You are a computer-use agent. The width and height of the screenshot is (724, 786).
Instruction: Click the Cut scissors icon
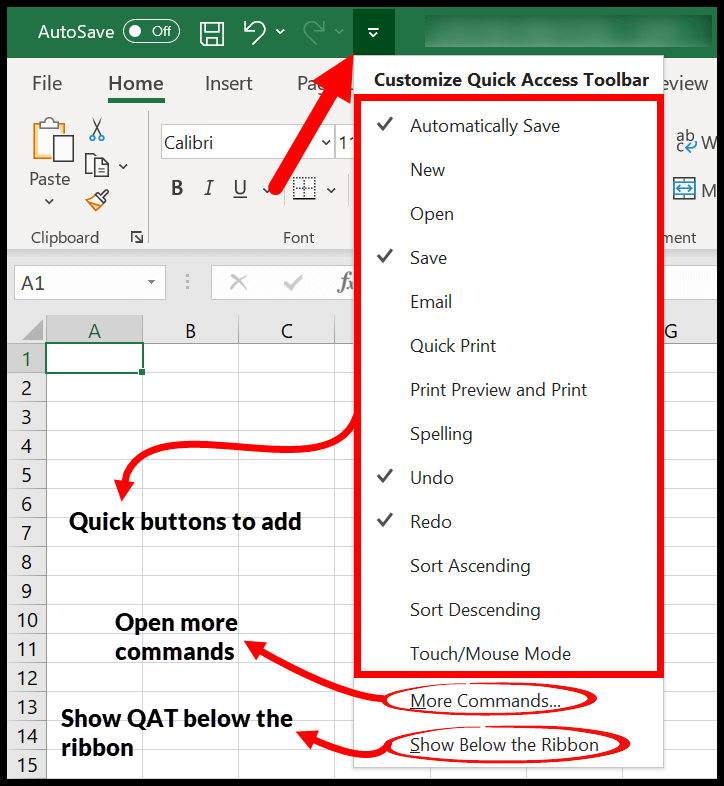[97, 129]
